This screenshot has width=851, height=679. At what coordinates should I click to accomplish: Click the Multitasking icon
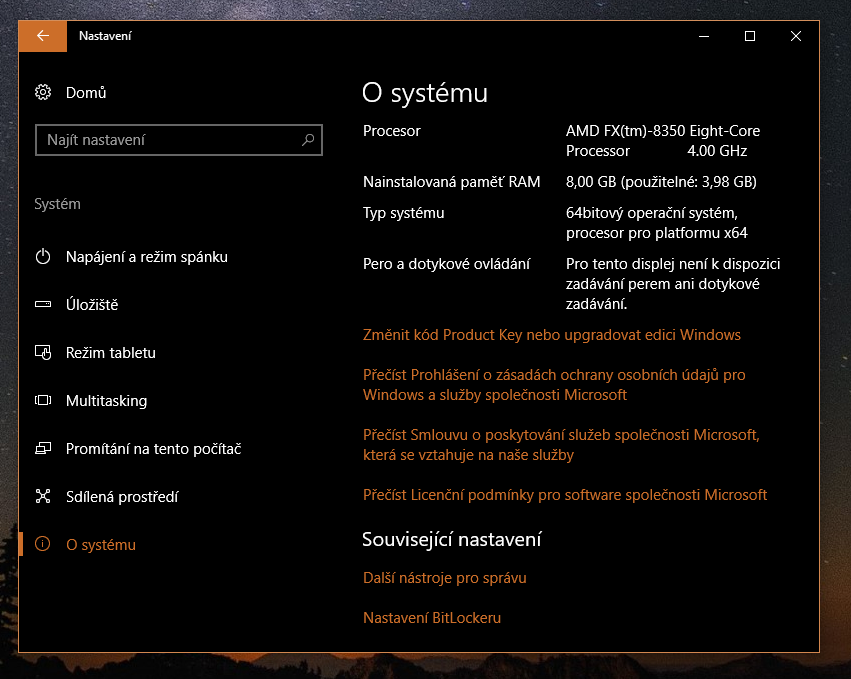tap(43, 401)
